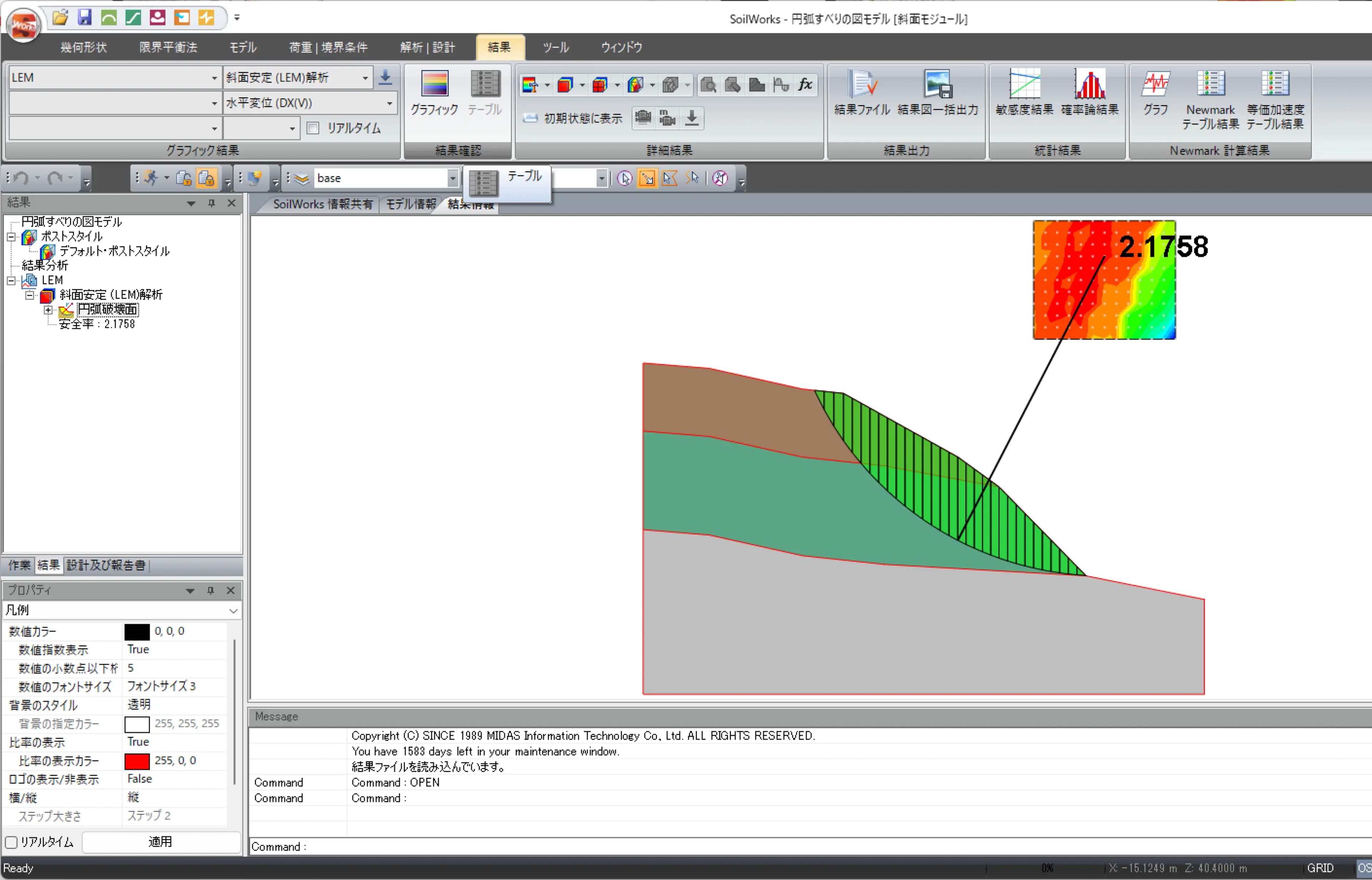Open 等価加速度 テーブル結果
The width and height of the screenshot is (1372, 880).
click(1275, 100)
